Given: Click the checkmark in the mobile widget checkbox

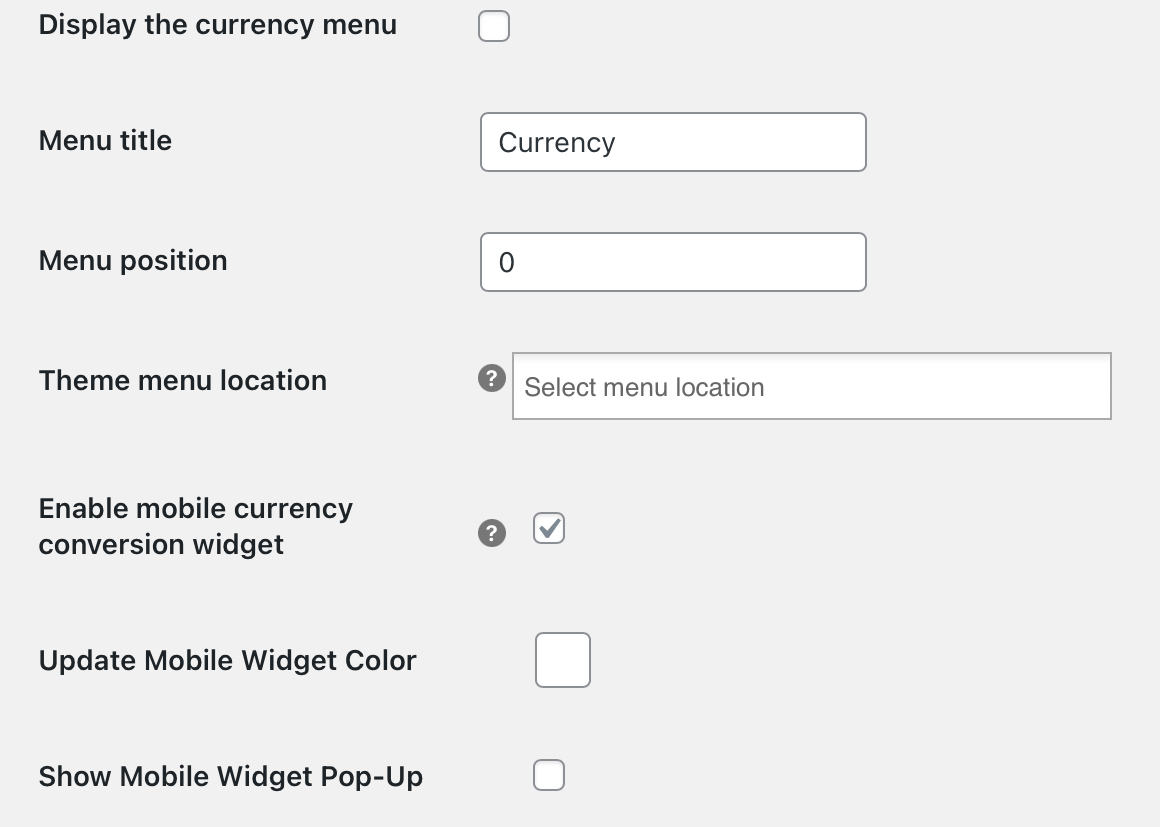Looking at the screenshot, I should point(549,527).
